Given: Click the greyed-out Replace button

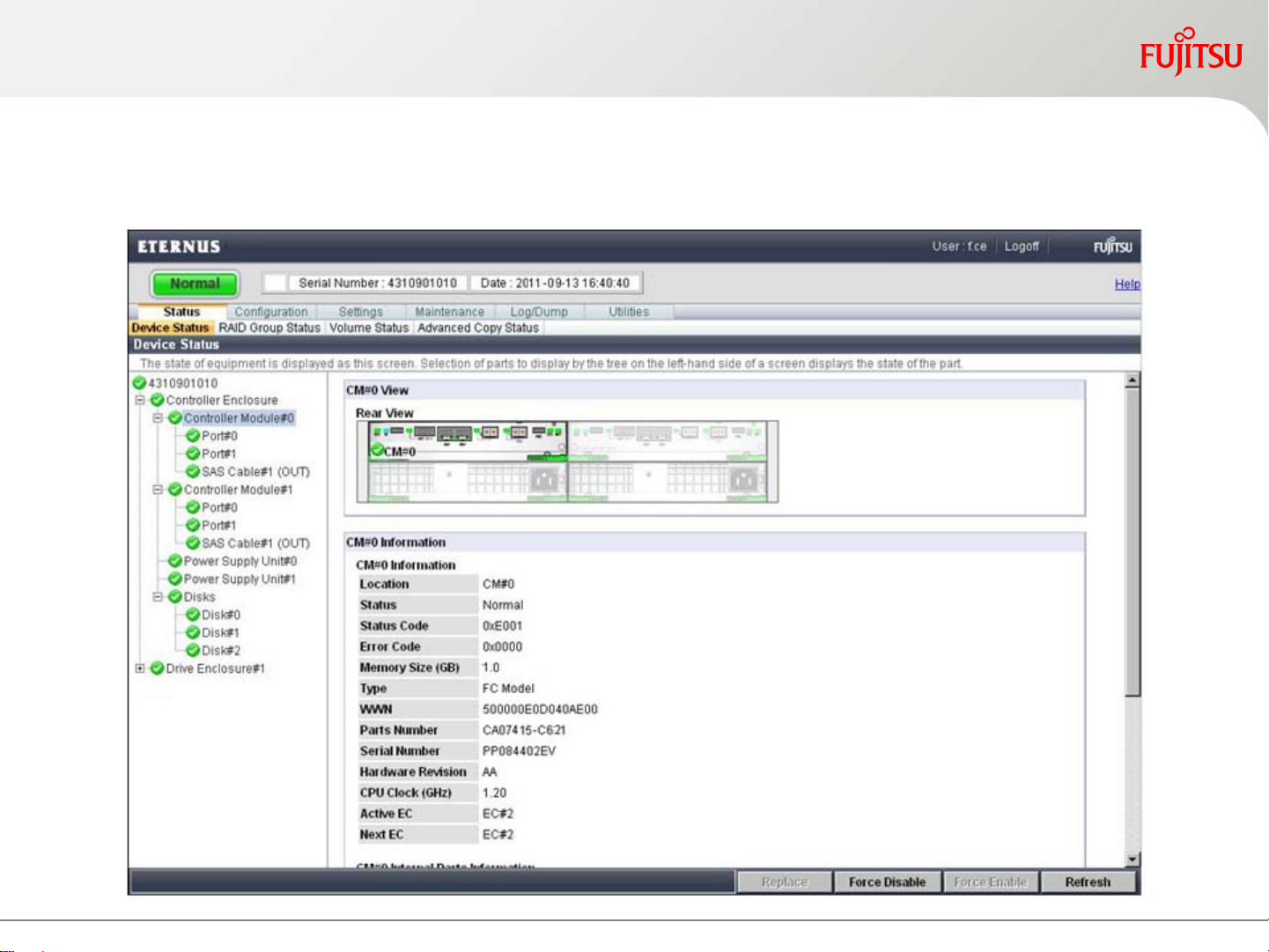Looking at the screenshot, I should [785, 882].
